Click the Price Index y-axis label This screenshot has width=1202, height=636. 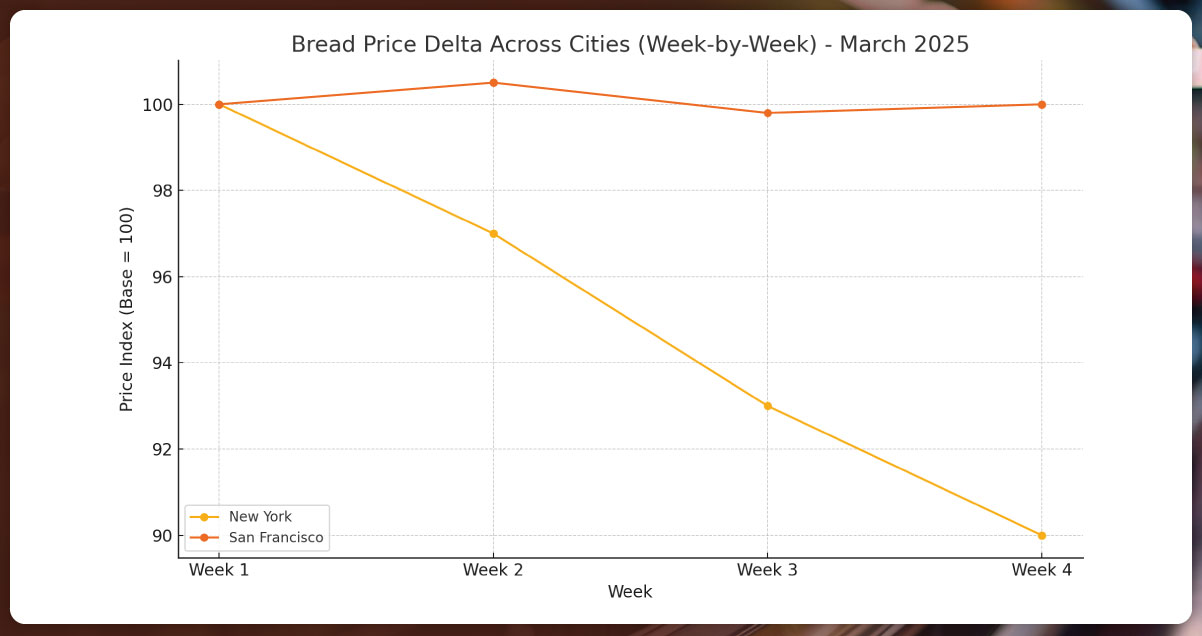click(x=127, y=309)
